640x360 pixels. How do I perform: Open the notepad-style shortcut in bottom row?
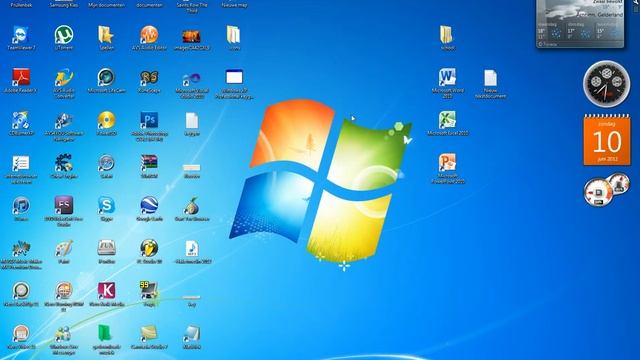click(x=191, y=334)
